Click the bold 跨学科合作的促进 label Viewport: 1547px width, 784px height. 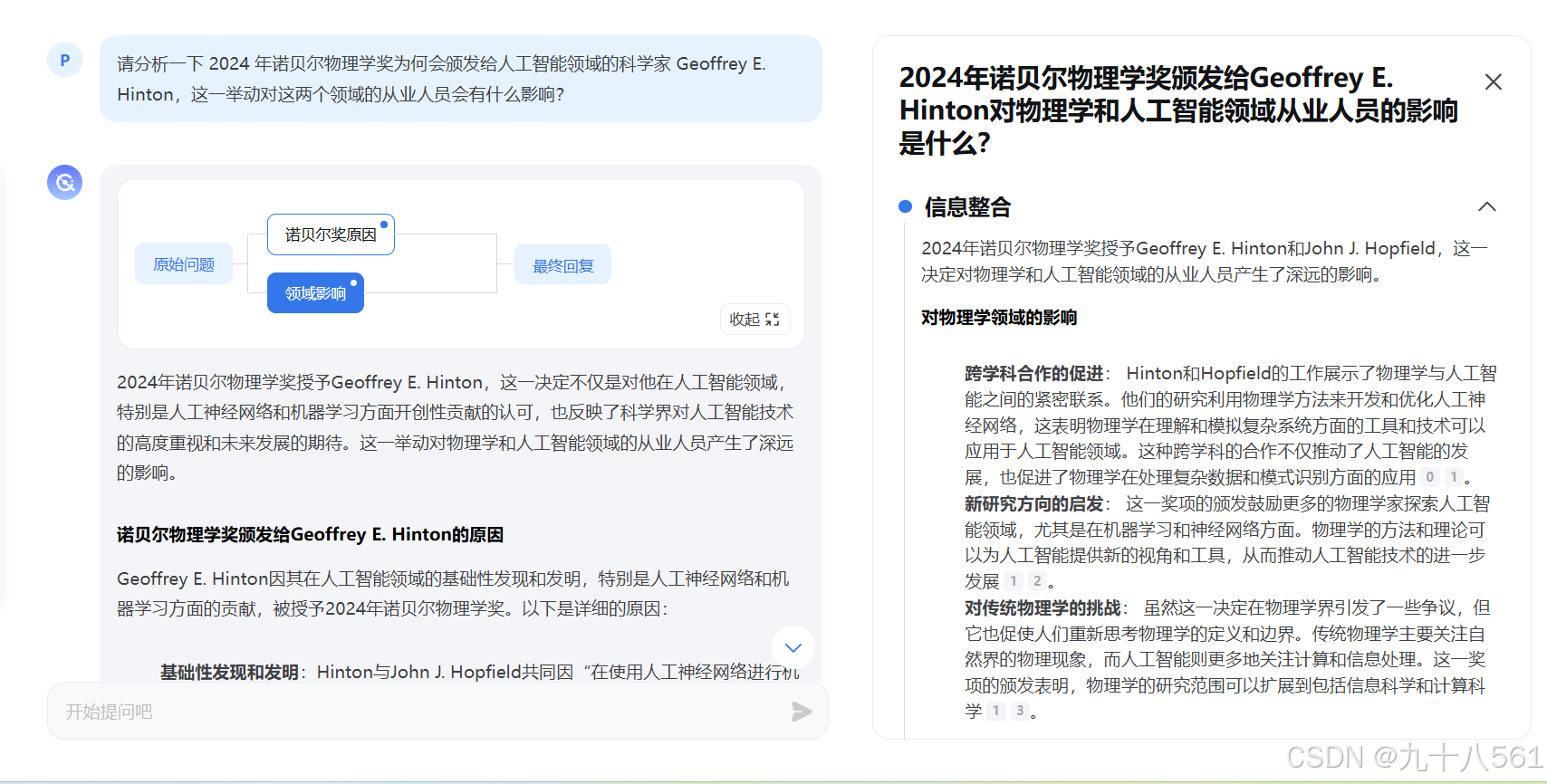1033,374
